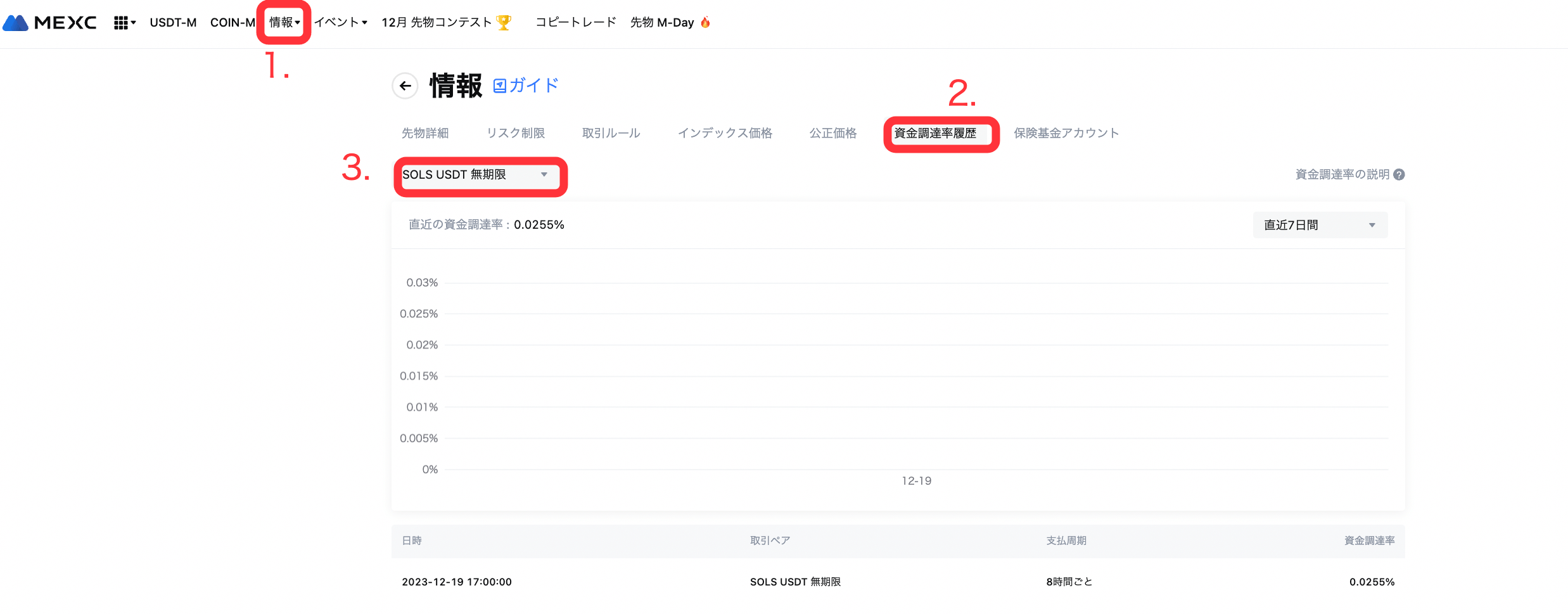Expand the 情報 dropdown menu

click(x=284, y=23)
